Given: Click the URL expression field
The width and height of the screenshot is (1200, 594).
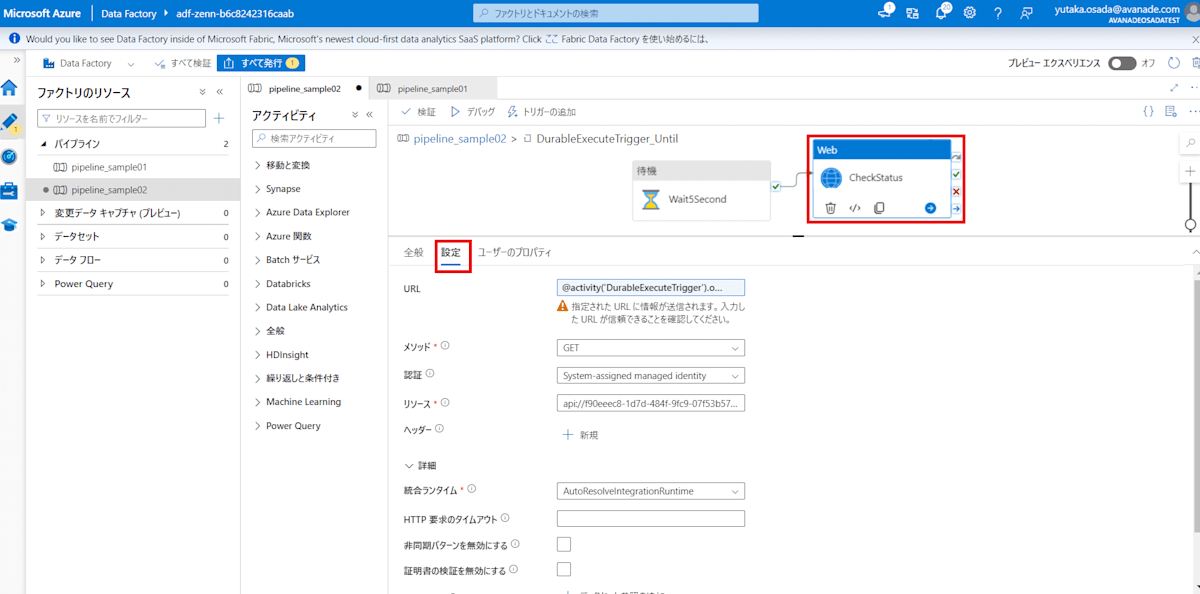Looking at the screenshot, I should [x=650, y=287].
